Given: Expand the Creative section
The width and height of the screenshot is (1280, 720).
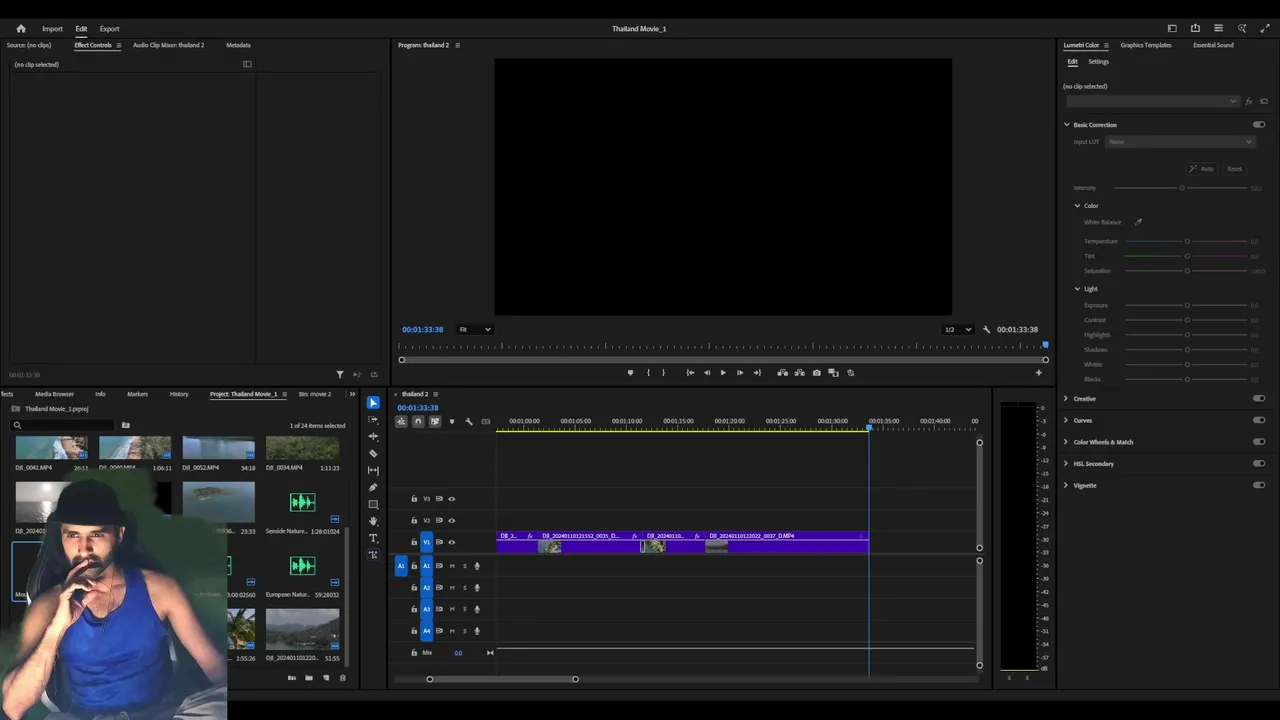Looking at the screenshot, I should point(1066,399).
